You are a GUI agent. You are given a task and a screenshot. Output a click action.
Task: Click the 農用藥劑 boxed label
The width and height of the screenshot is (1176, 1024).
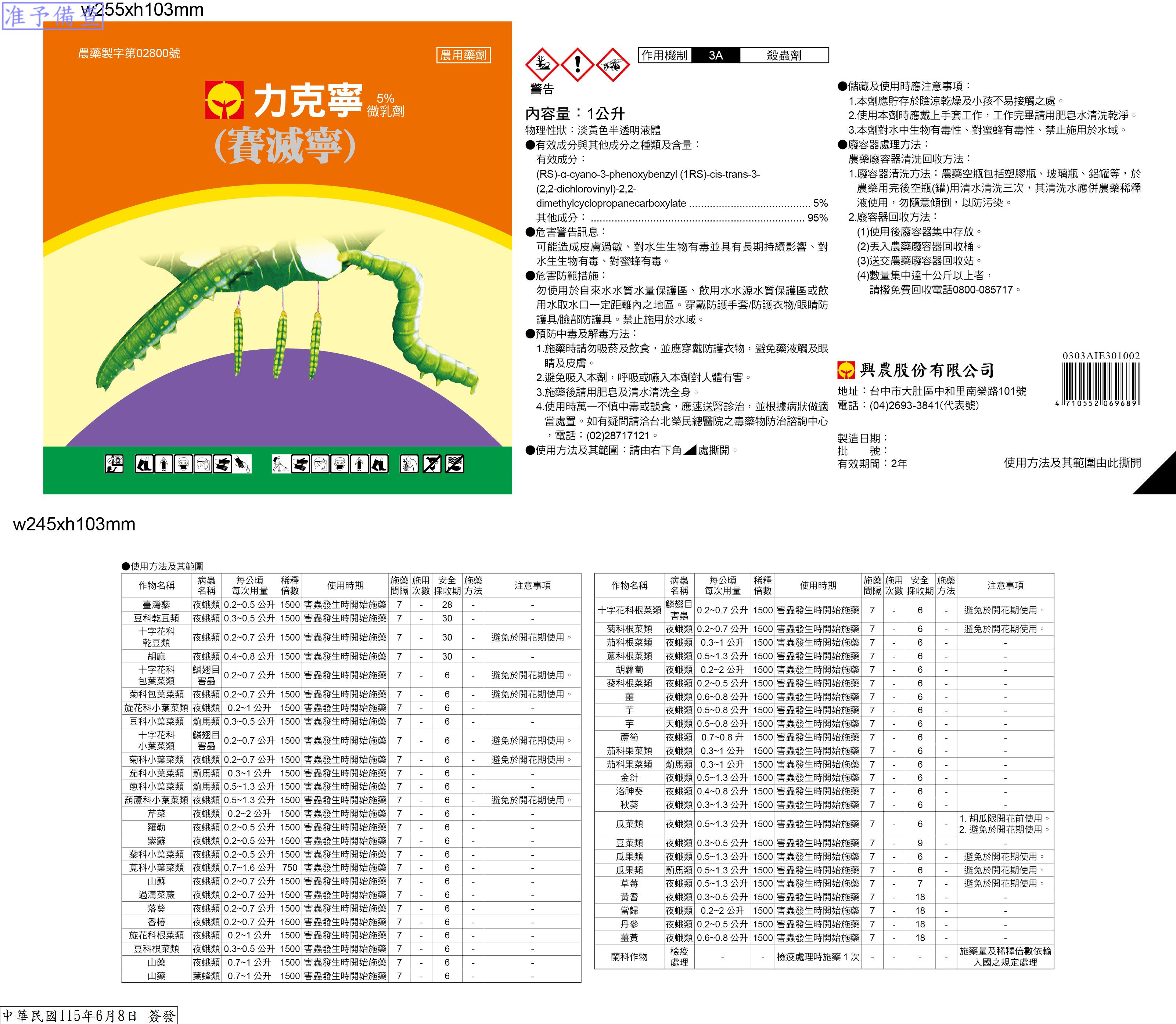(x=463, y=55)
